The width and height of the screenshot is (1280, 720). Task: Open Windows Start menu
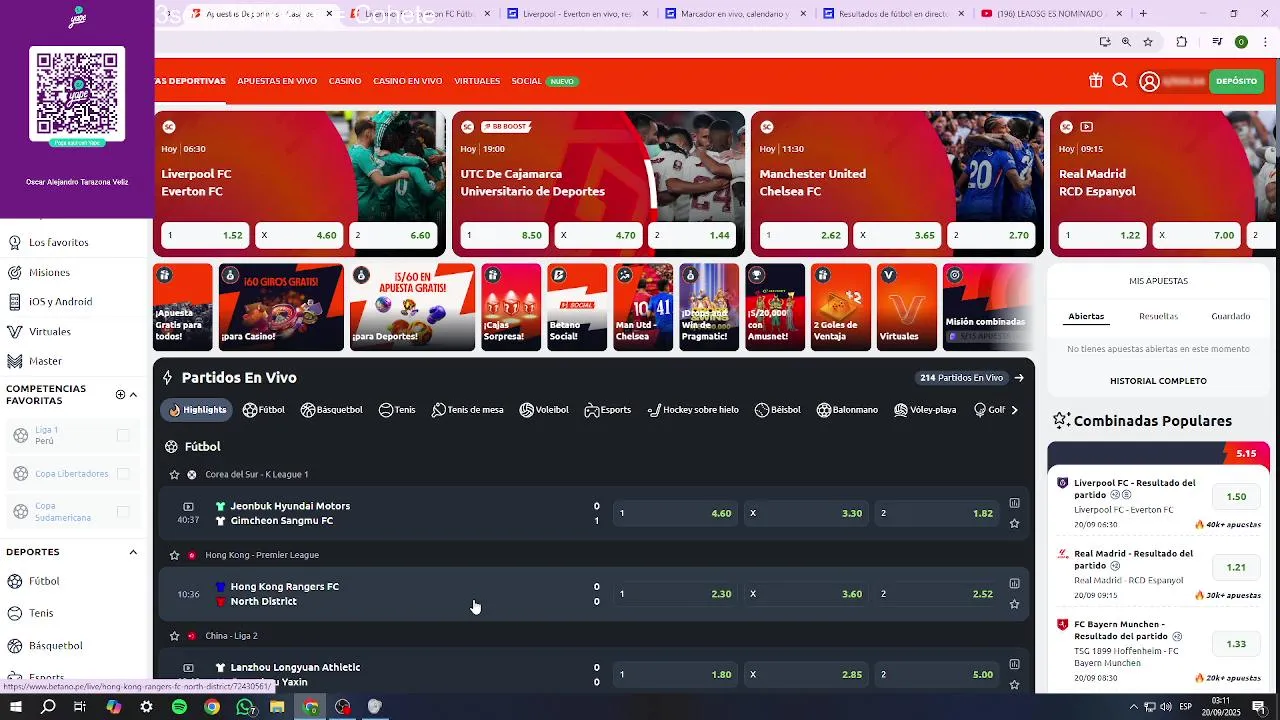coord(16,707)
